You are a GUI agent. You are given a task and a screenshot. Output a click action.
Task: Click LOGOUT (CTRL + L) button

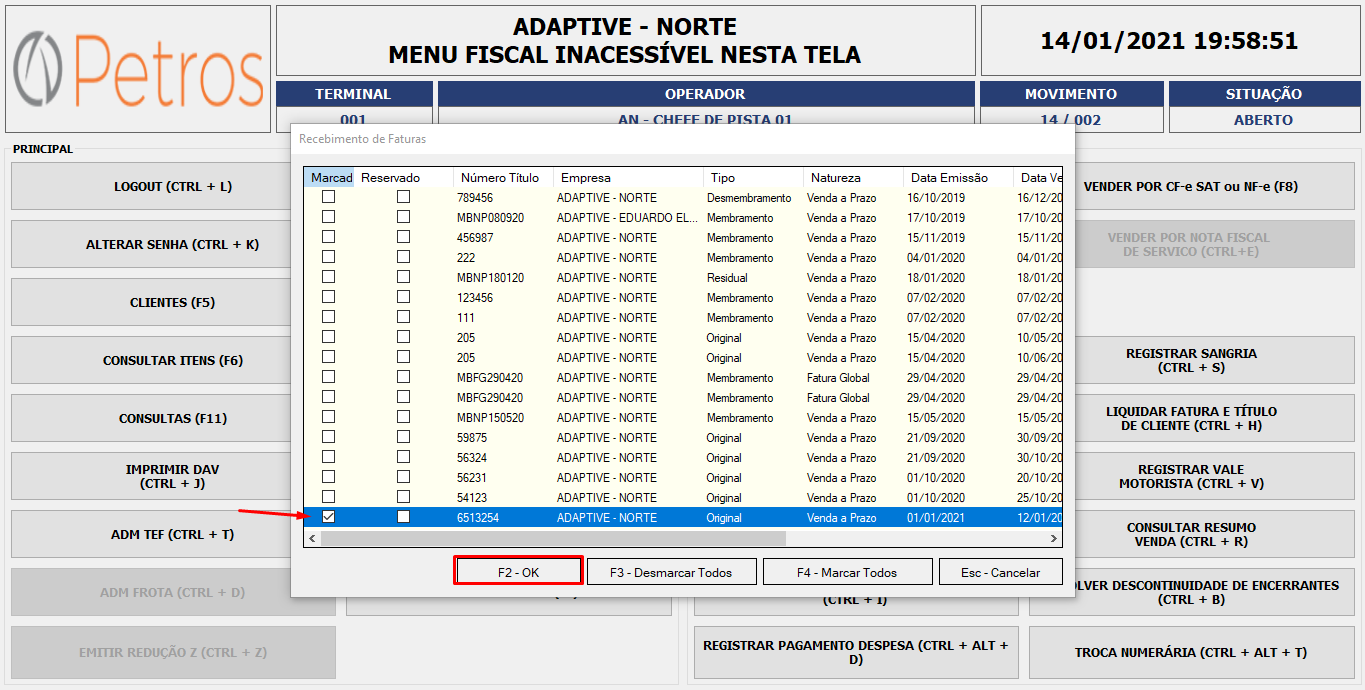coord(150,187)
